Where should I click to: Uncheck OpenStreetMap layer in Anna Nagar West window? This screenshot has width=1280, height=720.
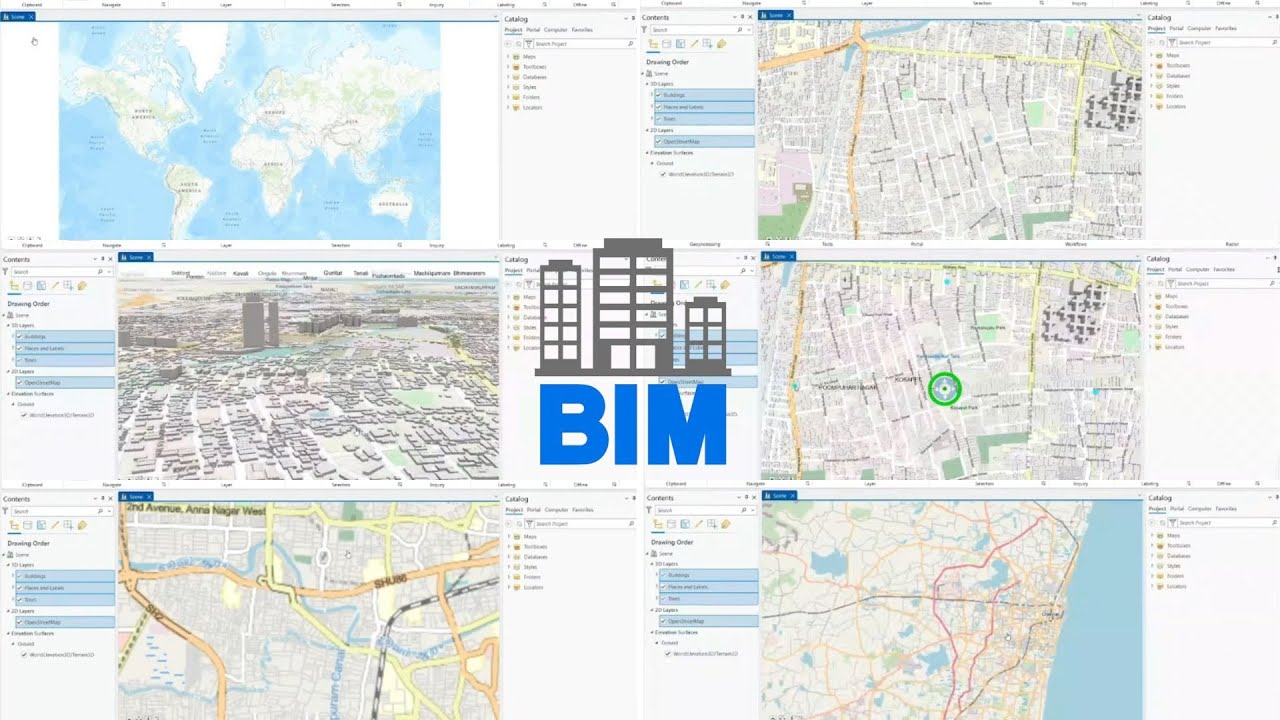(x=20, y=621)
